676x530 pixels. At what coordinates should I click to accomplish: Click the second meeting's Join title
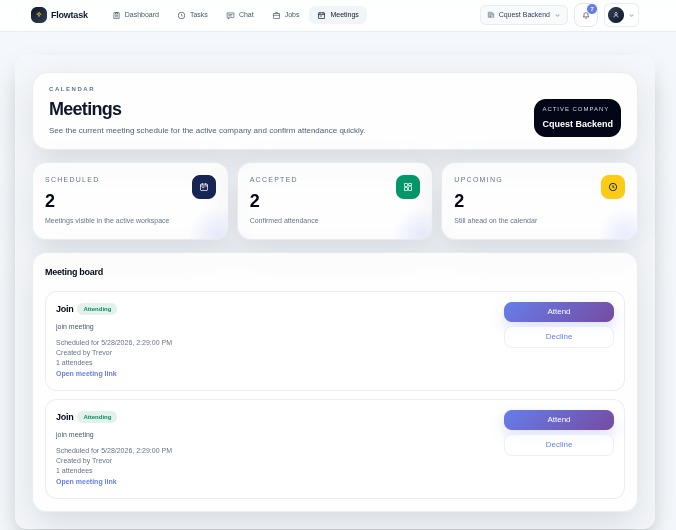pyautogui.click(x=65, y=417)
